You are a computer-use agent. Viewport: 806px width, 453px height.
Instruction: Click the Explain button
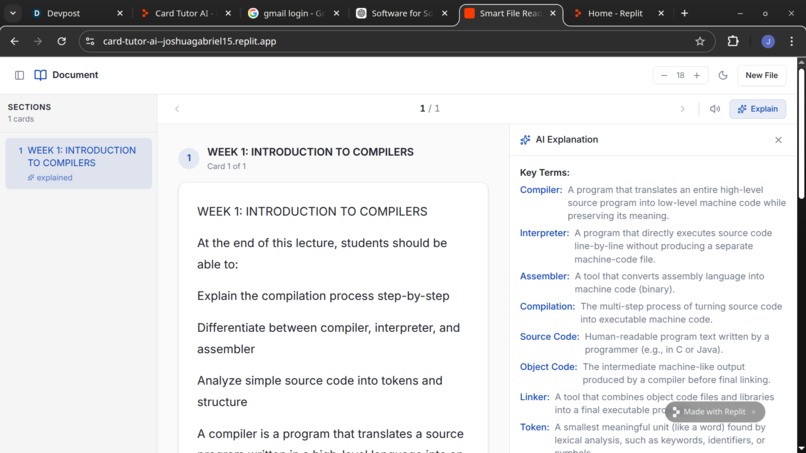[757, 108]
